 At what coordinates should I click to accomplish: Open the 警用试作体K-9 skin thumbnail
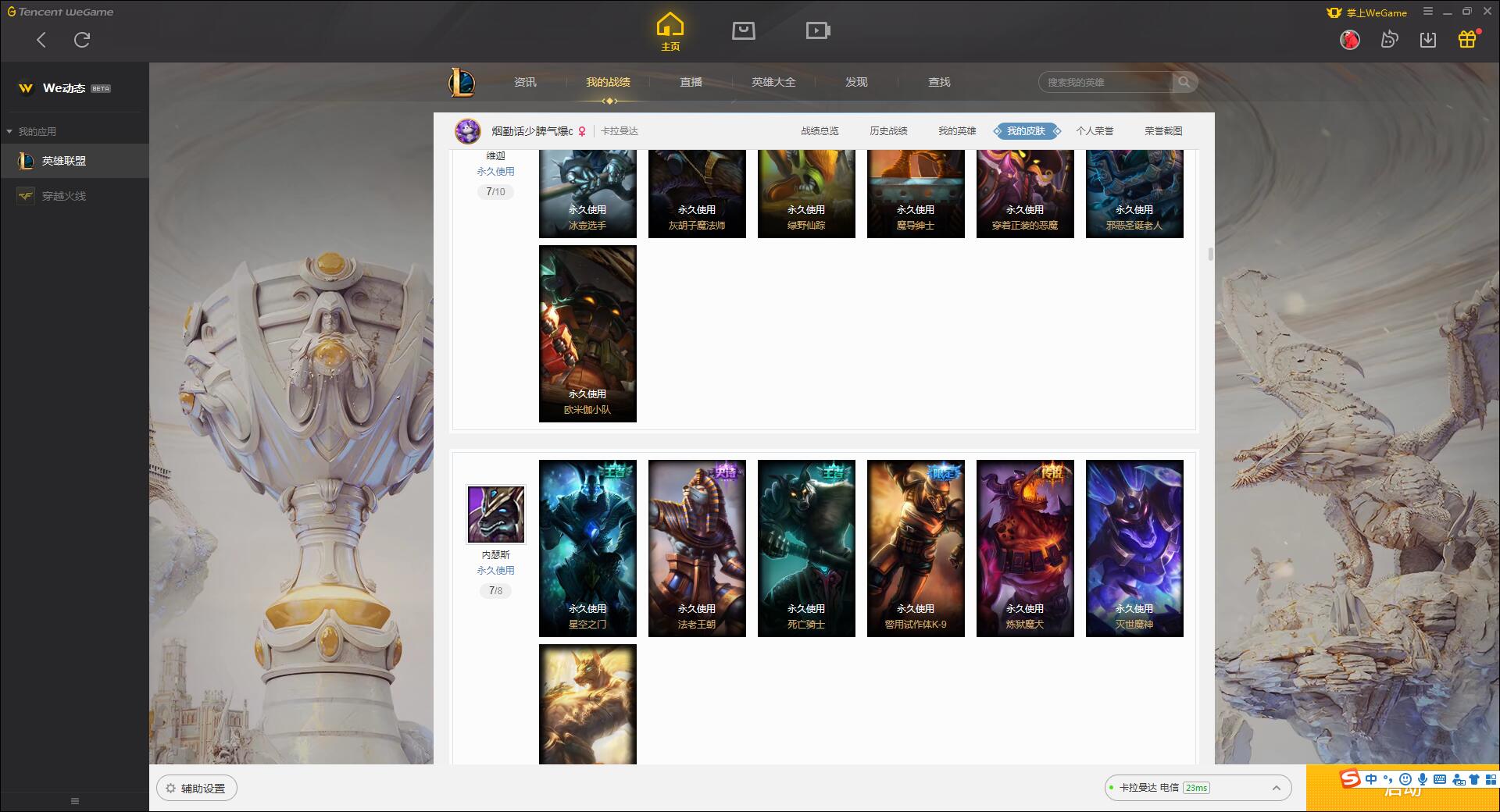tap(916, 549)
